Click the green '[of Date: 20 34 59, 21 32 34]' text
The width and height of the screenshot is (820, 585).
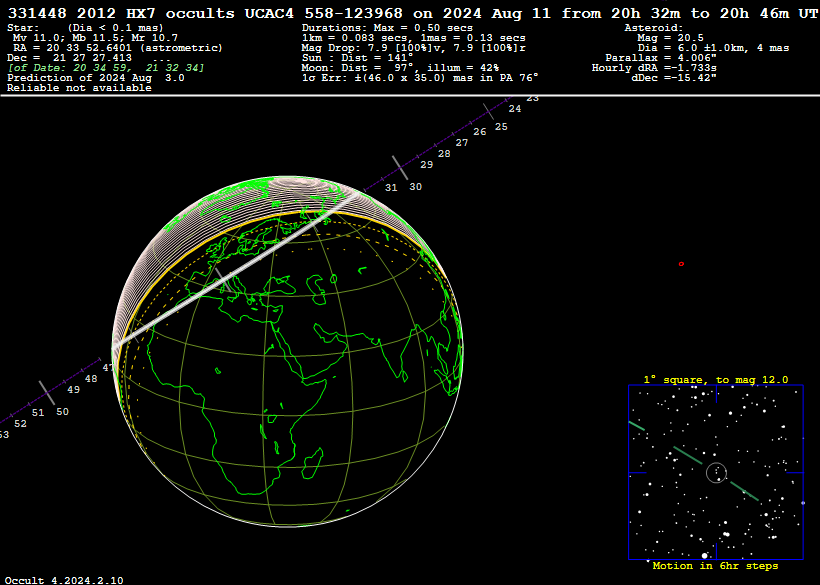click(106, 67)
